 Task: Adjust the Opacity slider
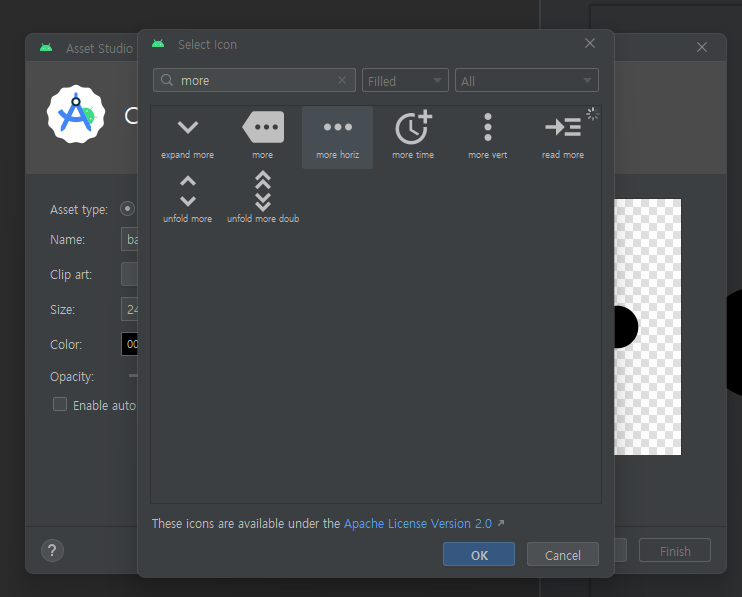tap(133, 376)
